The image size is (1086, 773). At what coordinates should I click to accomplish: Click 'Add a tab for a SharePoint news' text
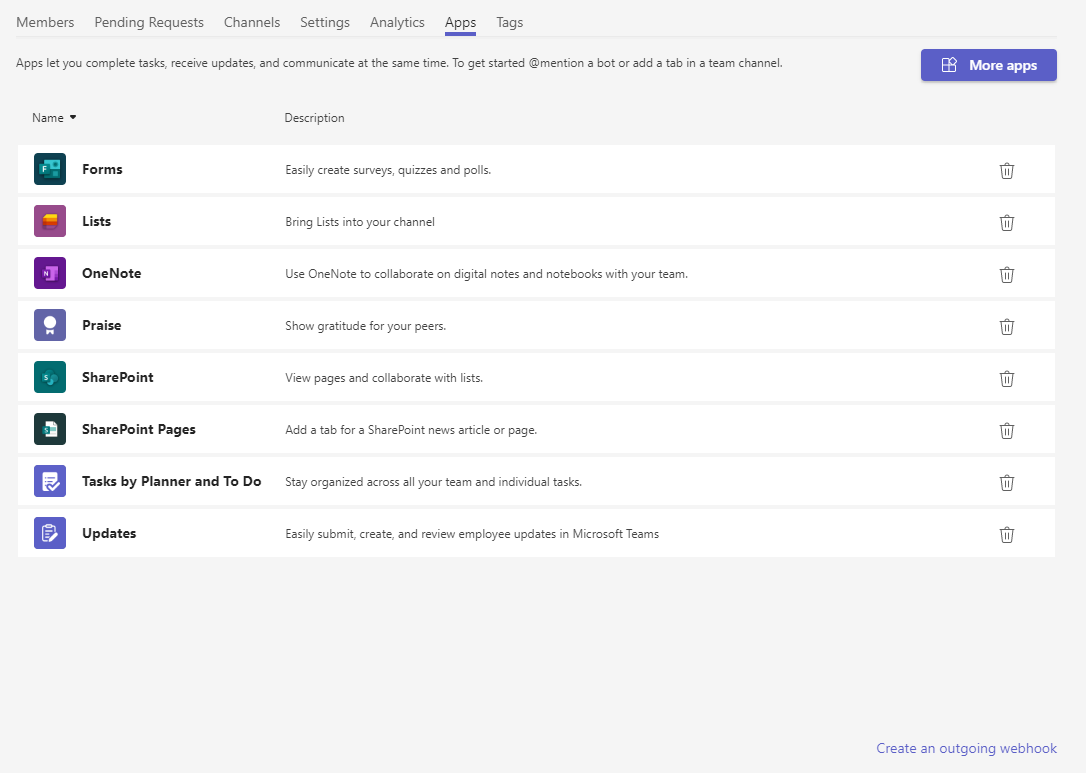[x=411, y=429]
